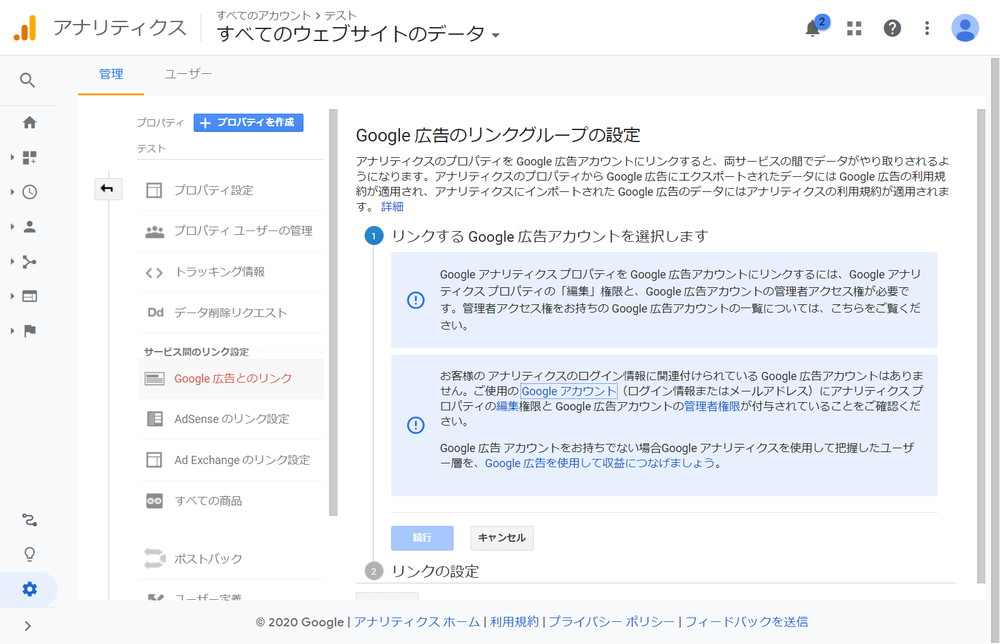Select プロパティ設定 menu item
1000x644 pixels.
(x=231, y=190)
